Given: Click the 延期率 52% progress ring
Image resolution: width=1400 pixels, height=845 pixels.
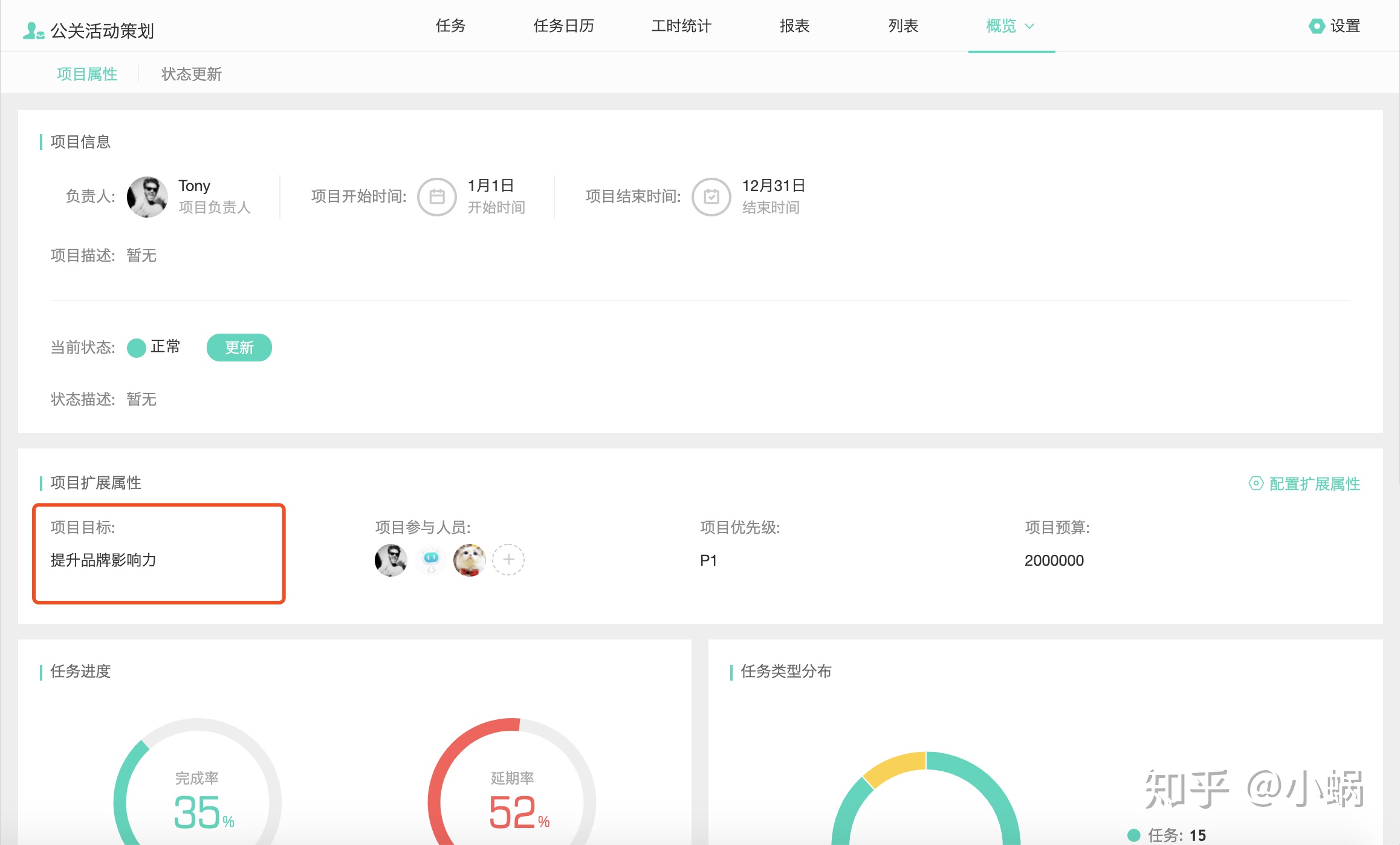Looking at the screenshot, I should coord(512,782).
